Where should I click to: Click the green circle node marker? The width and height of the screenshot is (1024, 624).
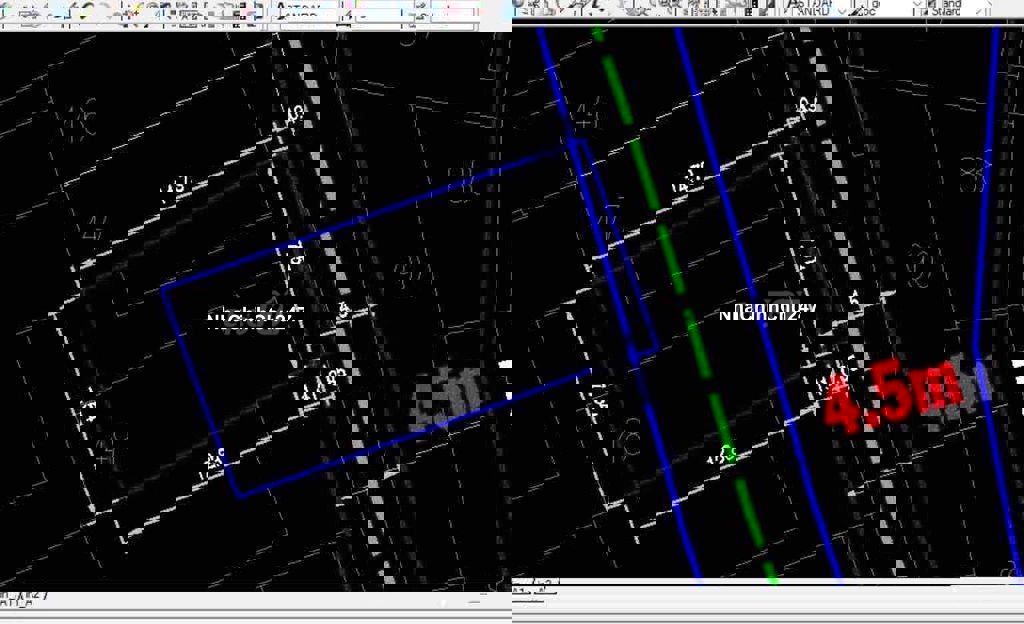coord(729,454)
